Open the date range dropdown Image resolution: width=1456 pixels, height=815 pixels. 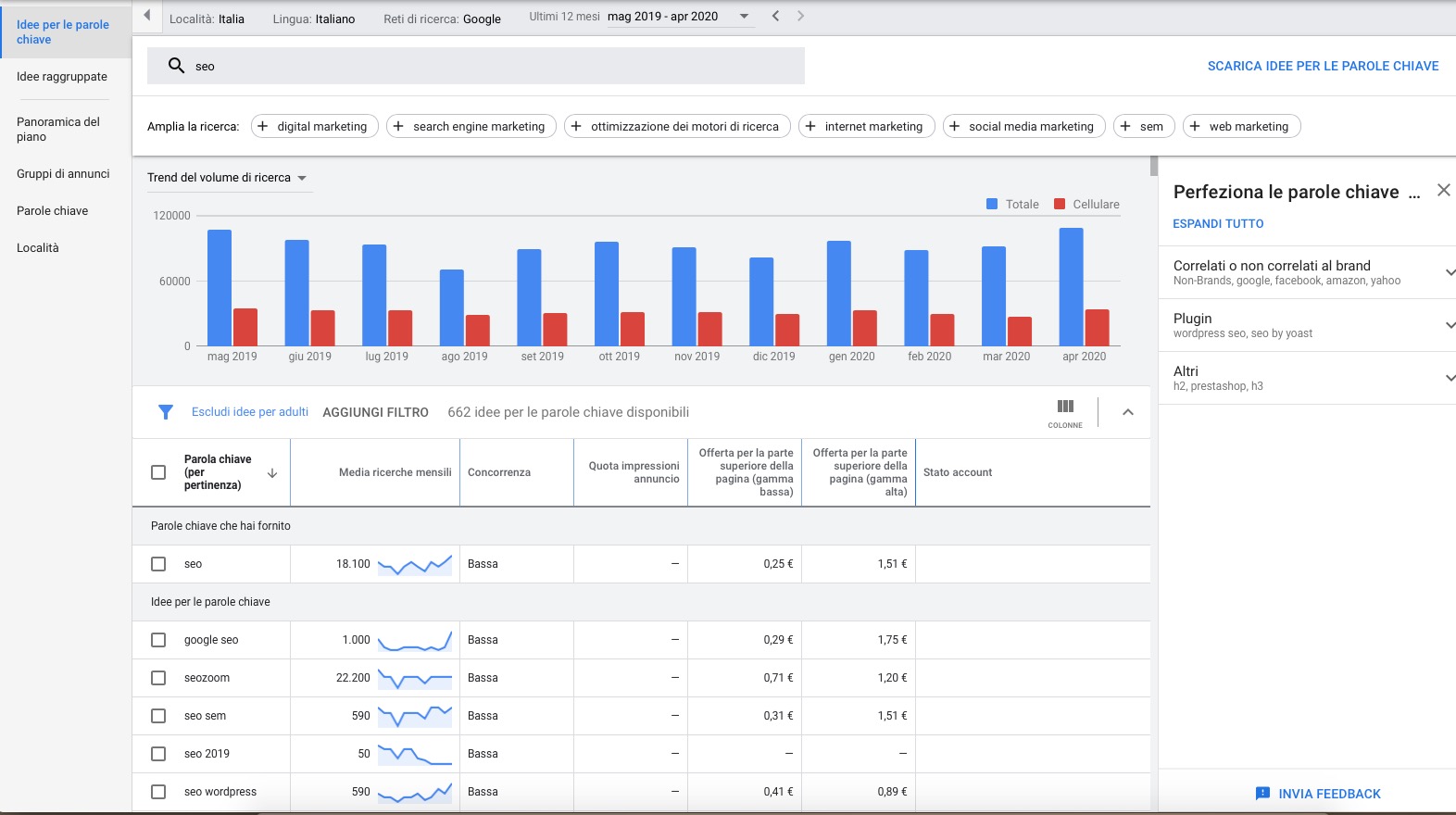(681, 17)
